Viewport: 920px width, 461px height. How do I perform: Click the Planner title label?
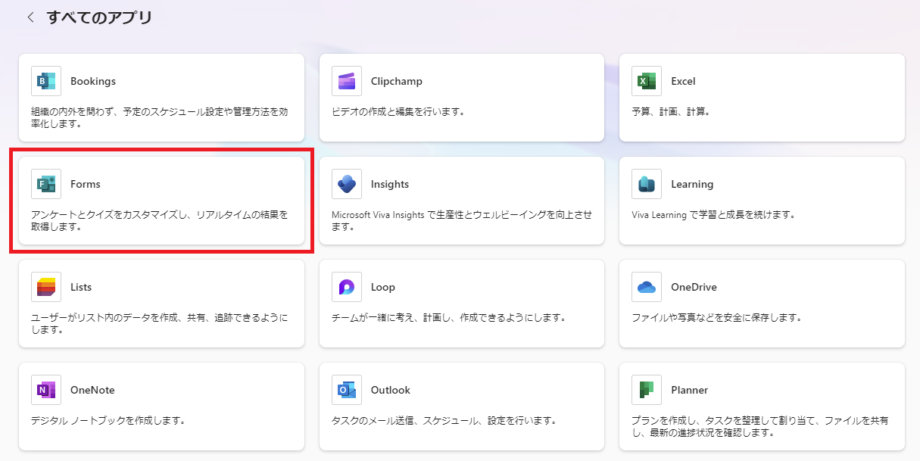689,390
